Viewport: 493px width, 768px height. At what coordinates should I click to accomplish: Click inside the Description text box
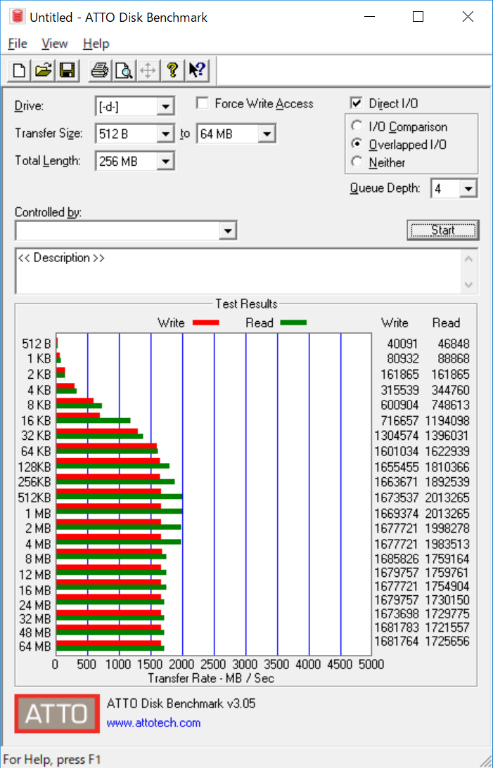239,271
